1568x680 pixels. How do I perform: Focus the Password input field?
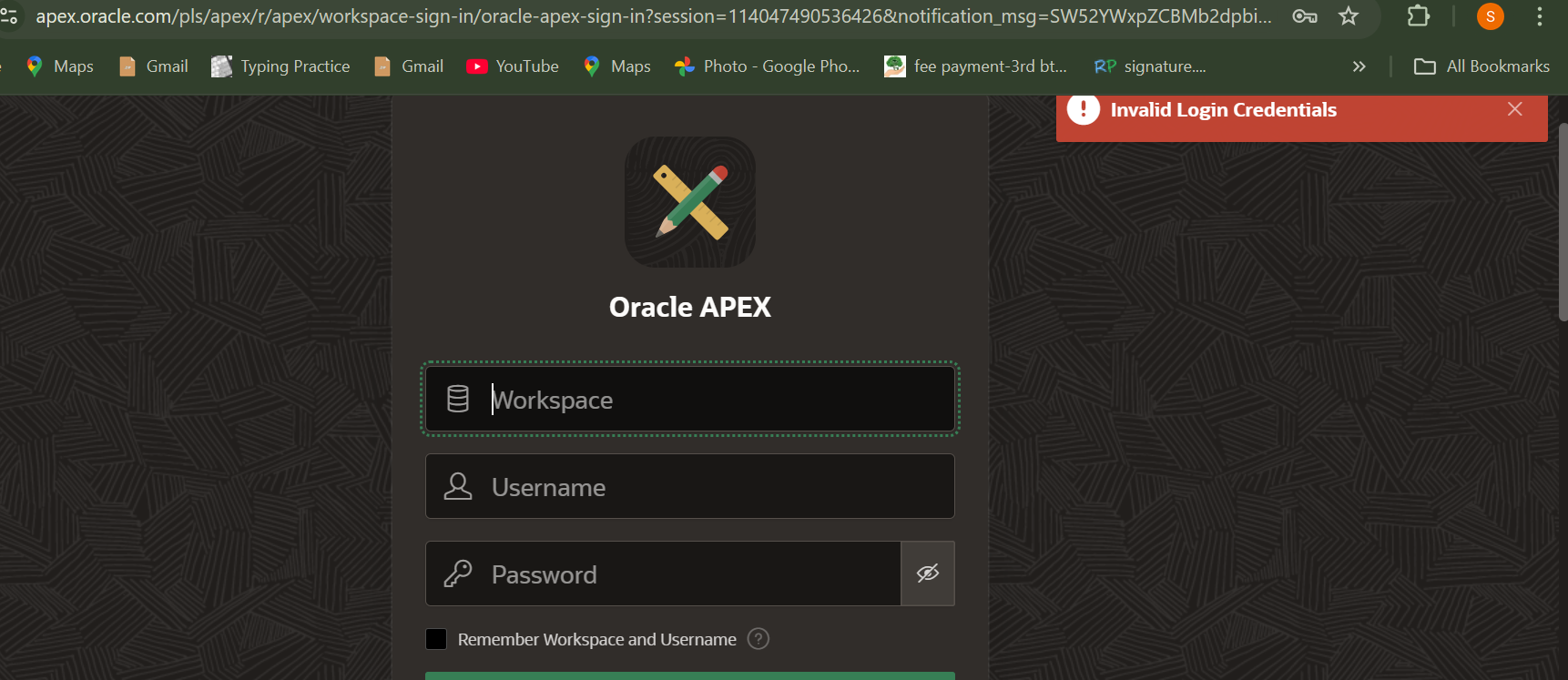pyautogui.click(x=663, y=573)
